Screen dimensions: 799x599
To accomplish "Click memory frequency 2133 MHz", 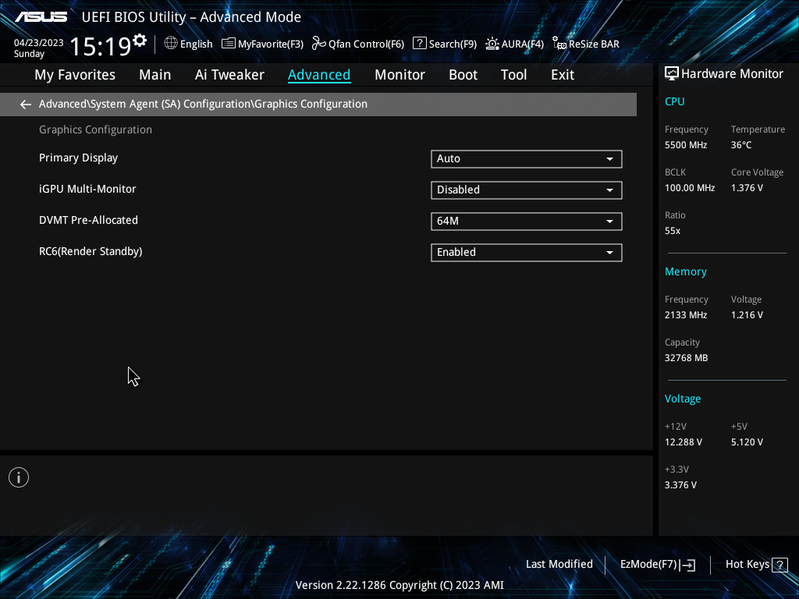I will click(x=685, y=315).
